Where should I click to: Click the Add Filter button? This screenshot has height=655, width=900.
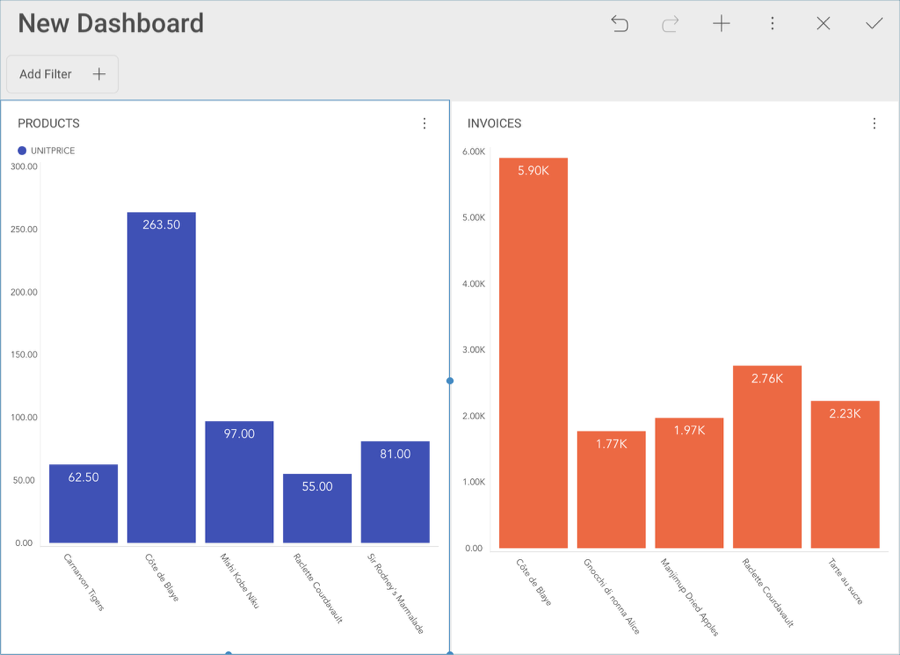click(63, 74)
